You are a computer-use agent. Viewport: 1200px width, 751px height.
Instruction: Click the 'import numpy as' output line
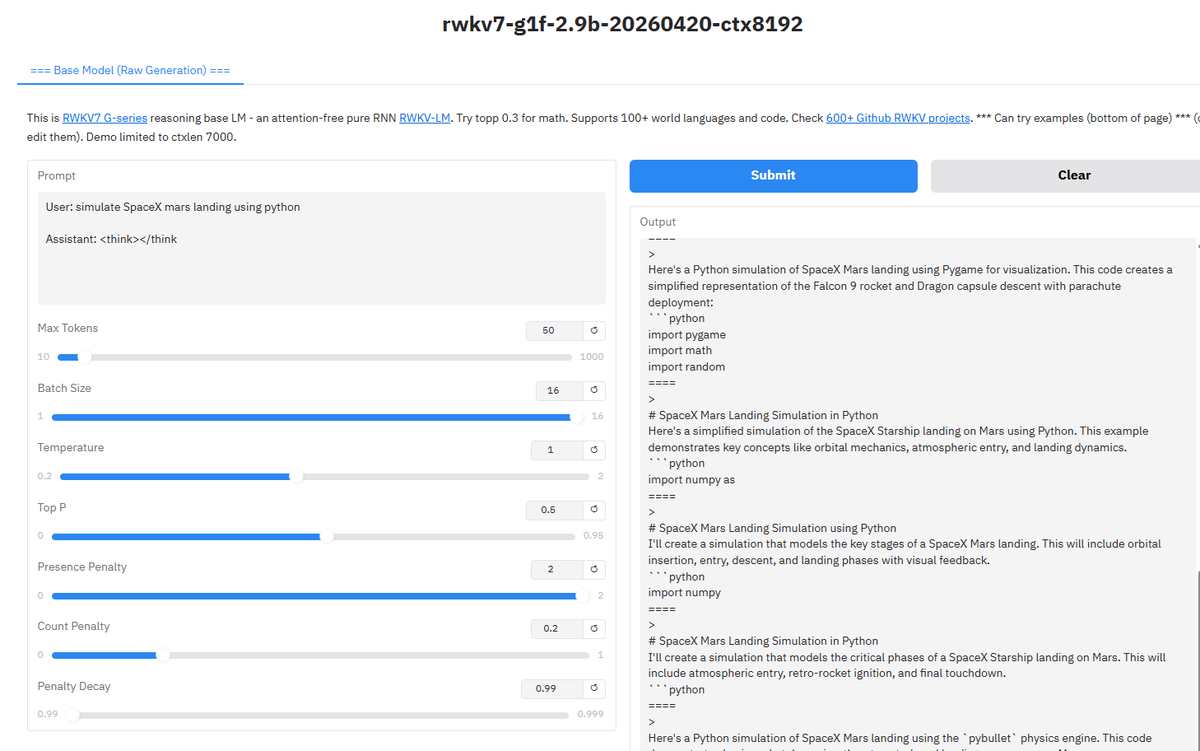[x=691, y=480]
